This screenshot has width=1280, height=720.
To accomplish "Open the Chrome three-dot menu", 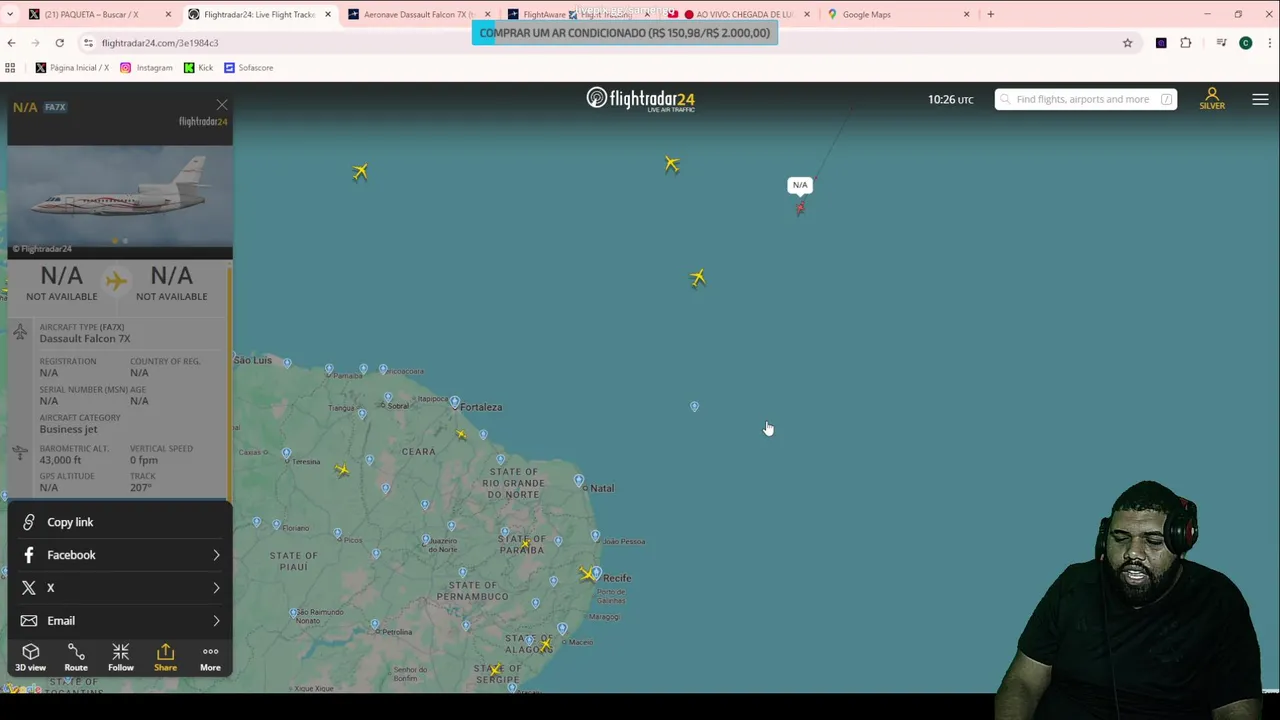I will (x=1270, y=43).
